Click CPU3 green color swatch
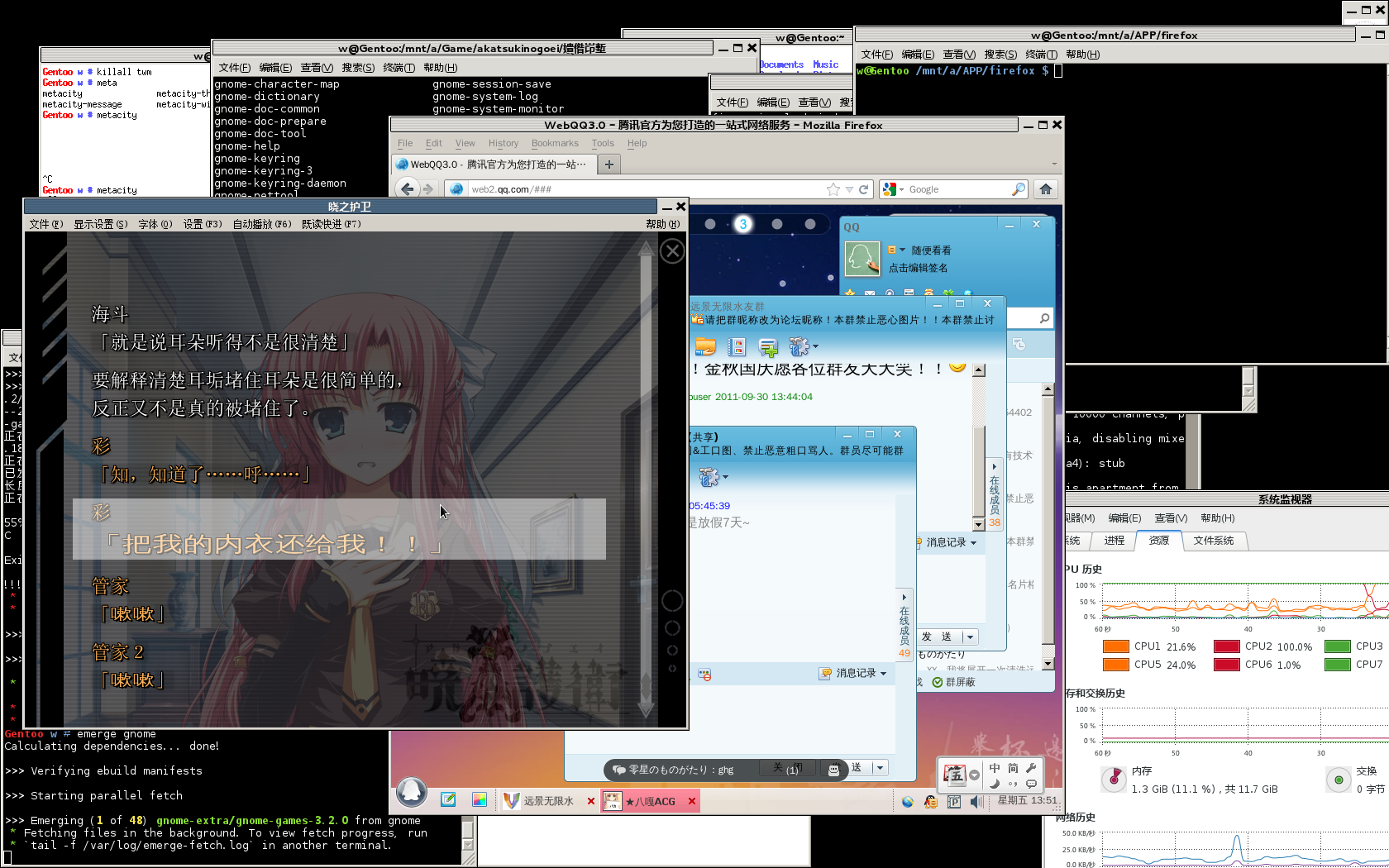 1337,646
